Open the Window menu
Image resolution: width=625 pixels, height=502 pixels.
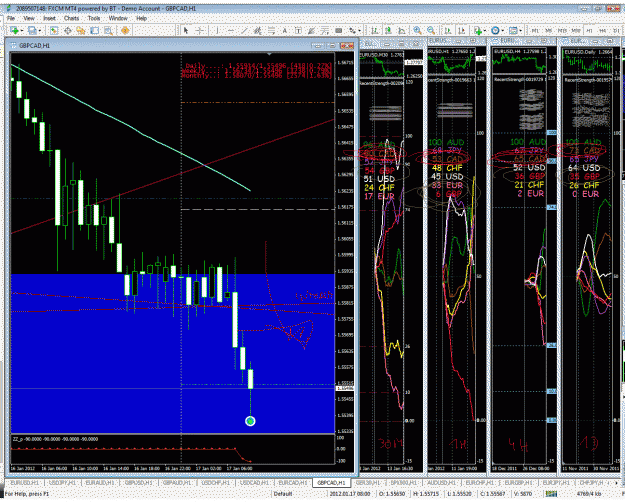pyautogui.click(x=118, y=18)
